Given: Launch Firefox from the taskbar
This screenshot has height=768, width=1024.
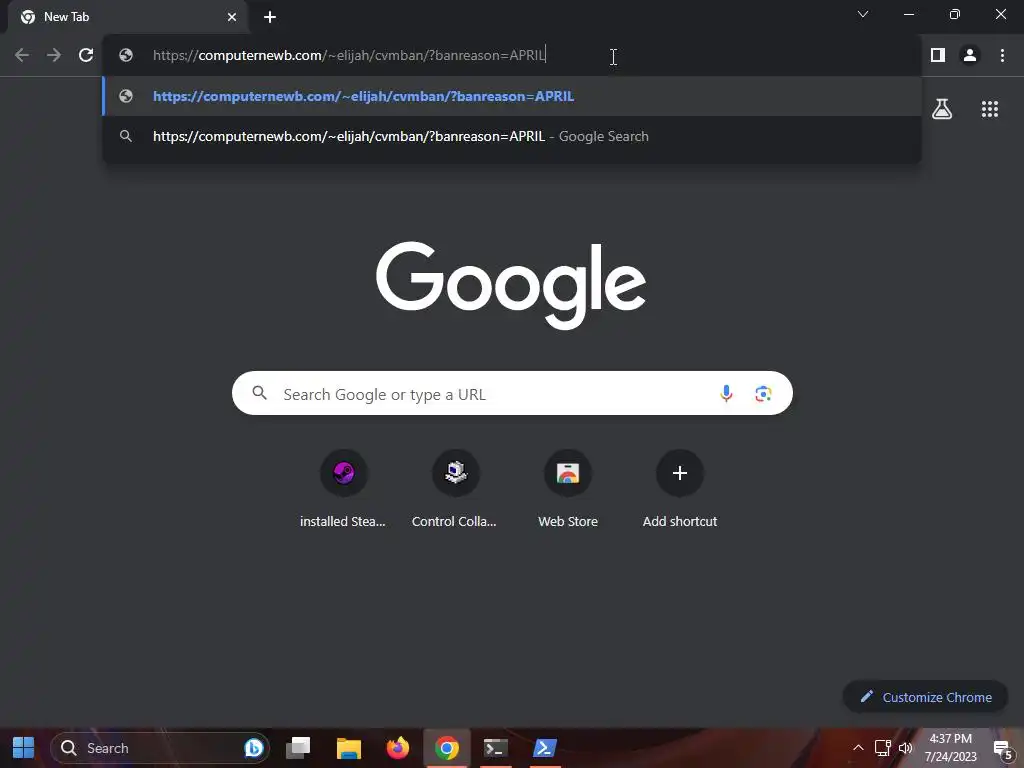Looking at the screenshot, I should pyautogui.click(x=398, y=748).
